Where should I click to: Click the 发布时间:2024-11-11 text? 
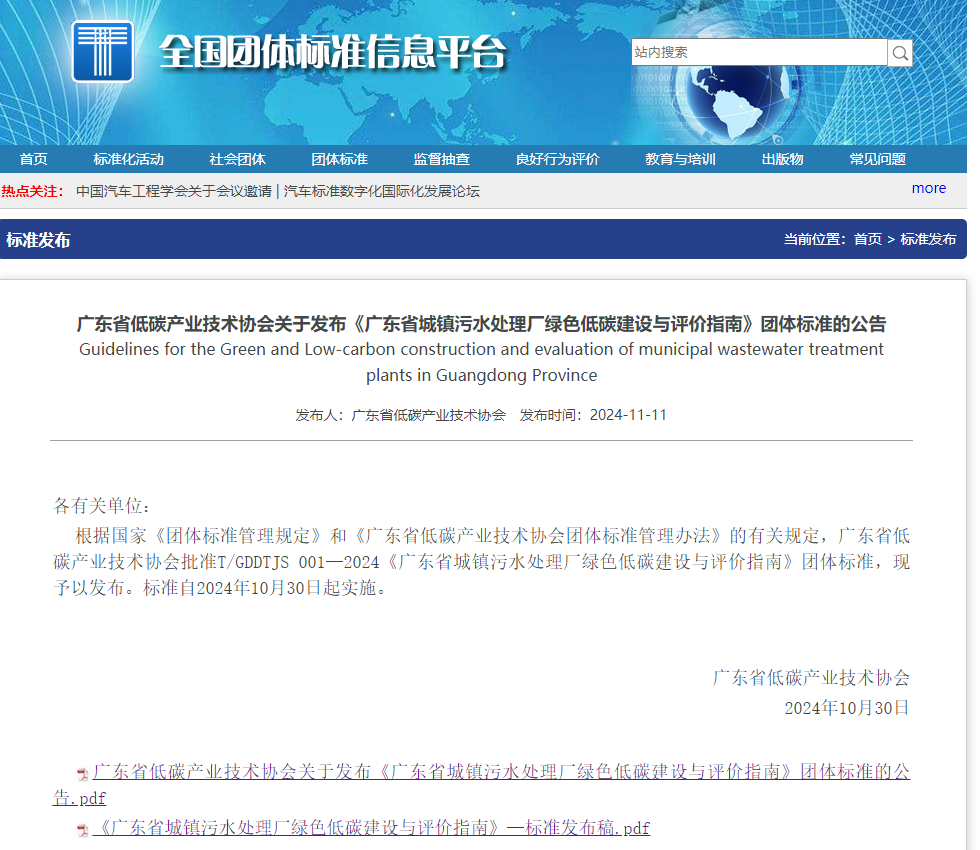(593, 415)
